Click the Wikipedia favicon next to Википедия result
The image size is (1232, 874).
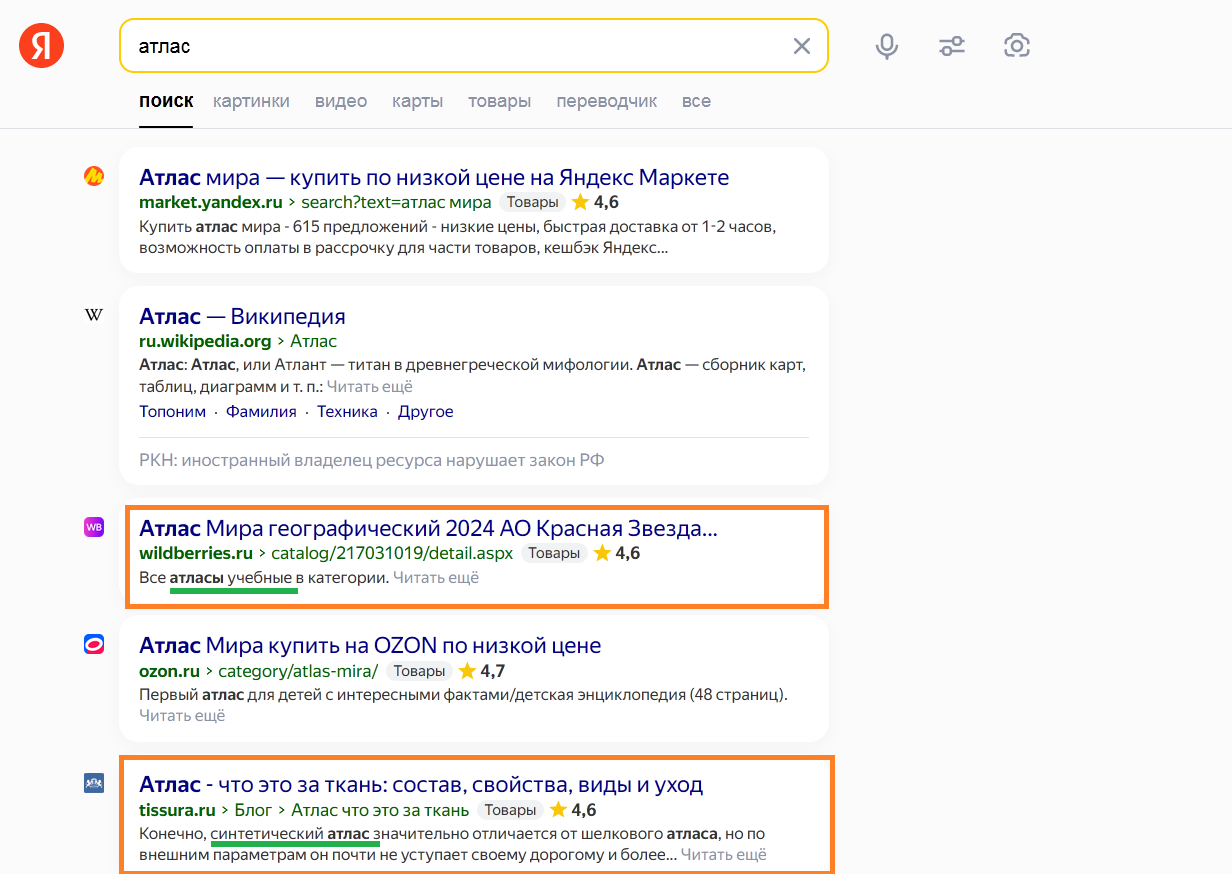(93, 314)
